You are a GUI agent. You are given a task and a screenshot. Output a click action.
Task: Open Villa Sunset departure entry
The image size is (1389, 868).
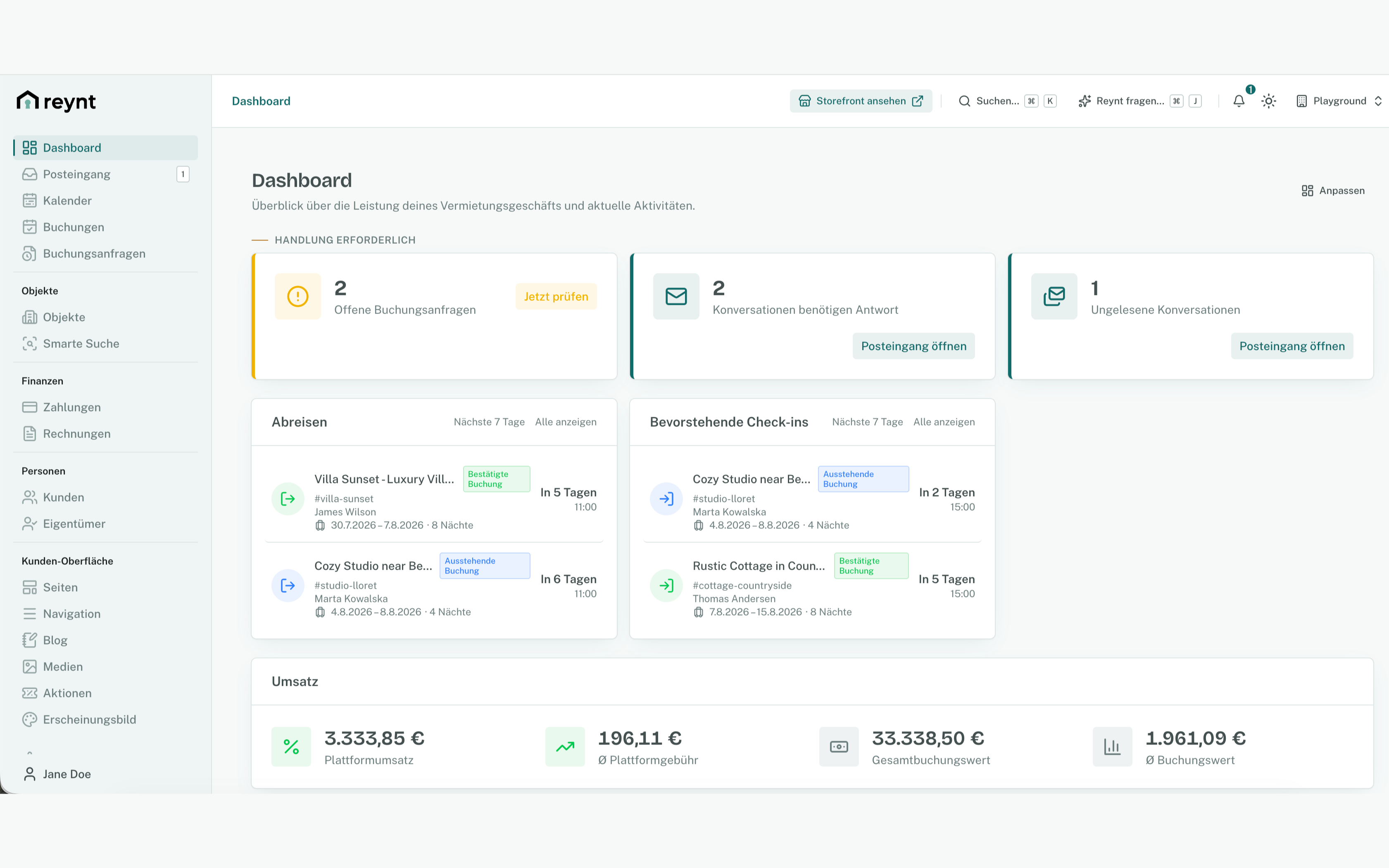434,499
